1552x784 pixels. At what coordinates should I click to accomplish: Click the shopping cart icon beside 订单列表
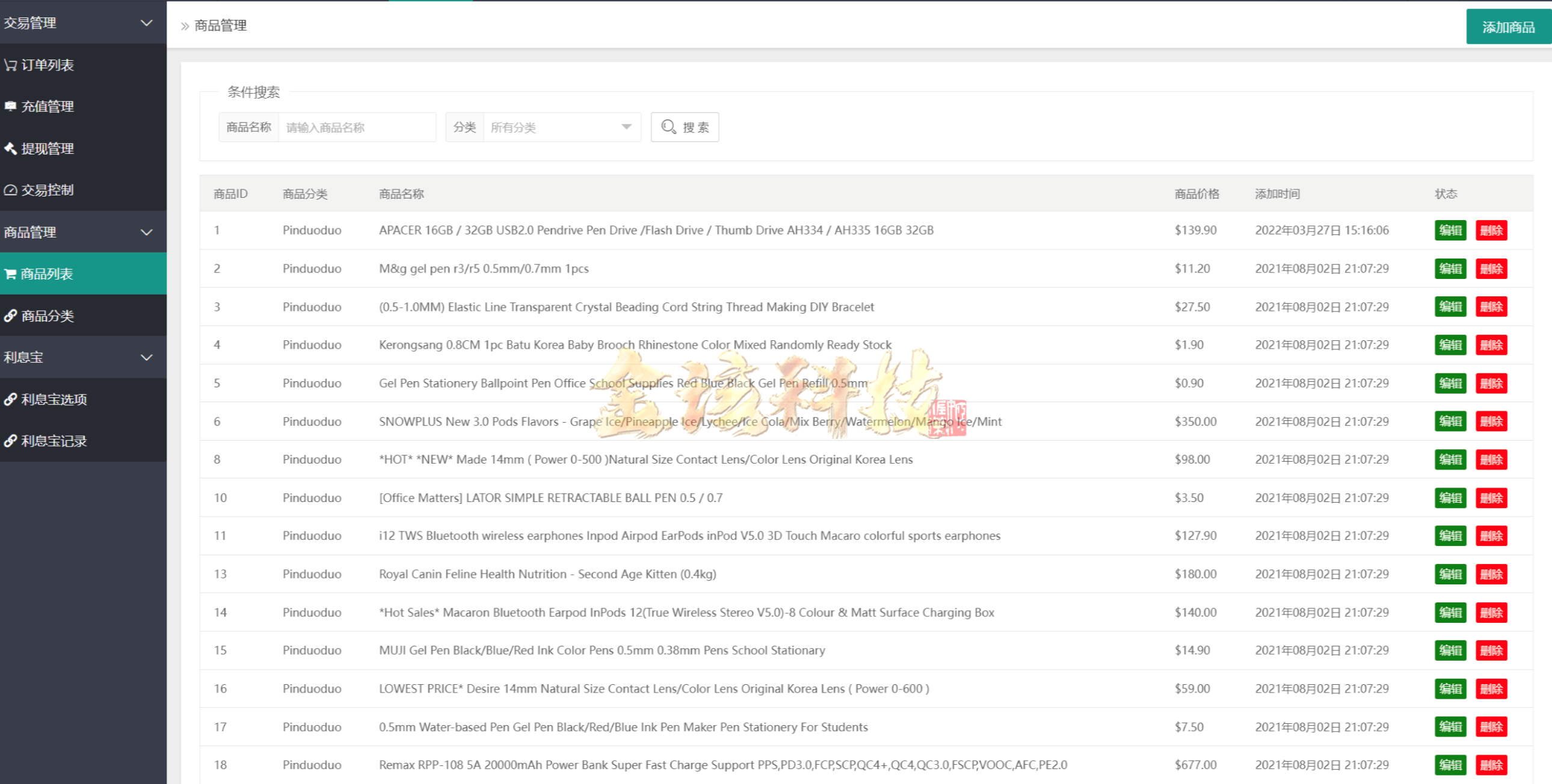(x=10, y=65)
